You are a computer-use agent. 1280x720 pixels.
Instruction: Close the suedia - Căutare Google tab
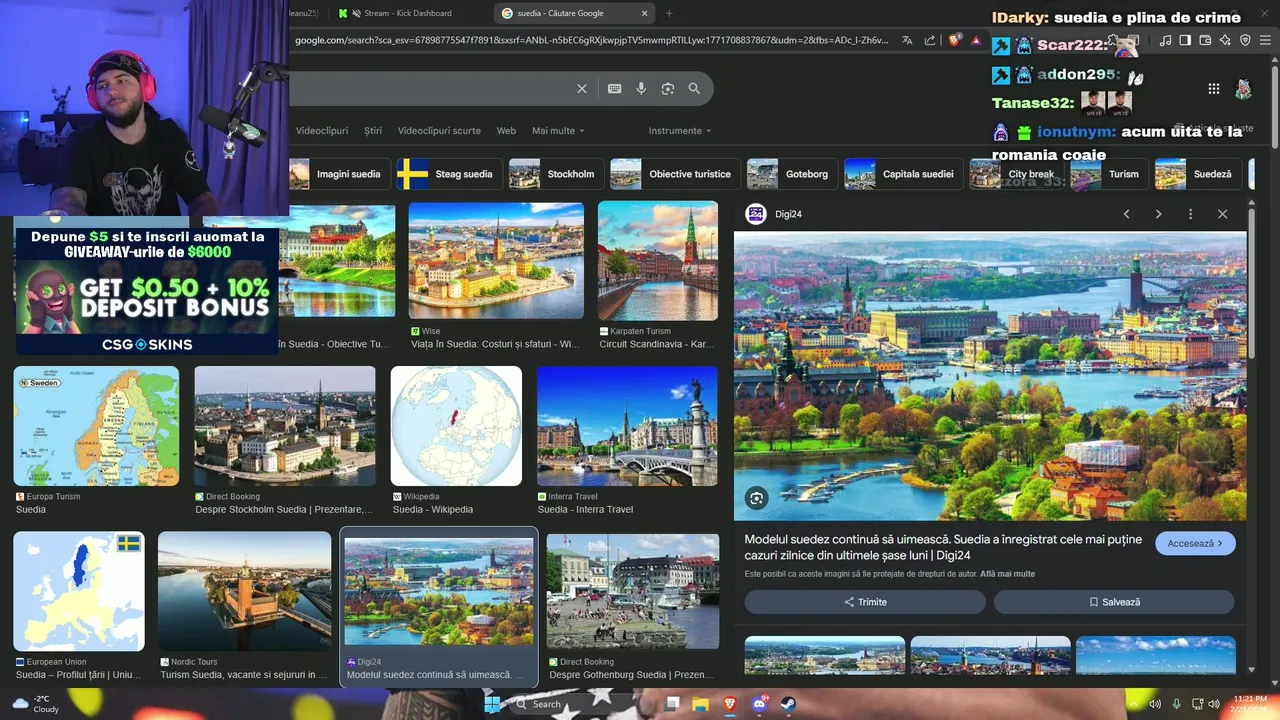coord(645,13)
